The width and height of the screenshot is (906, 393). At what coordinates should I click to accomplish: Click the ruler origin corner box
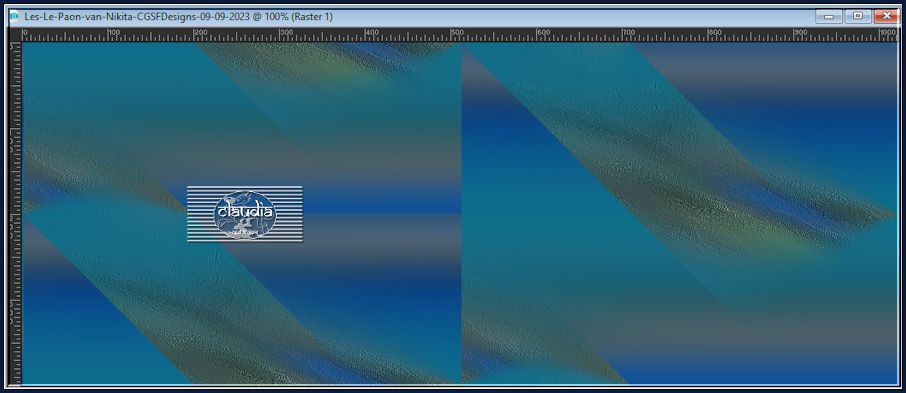coord(16,35)
